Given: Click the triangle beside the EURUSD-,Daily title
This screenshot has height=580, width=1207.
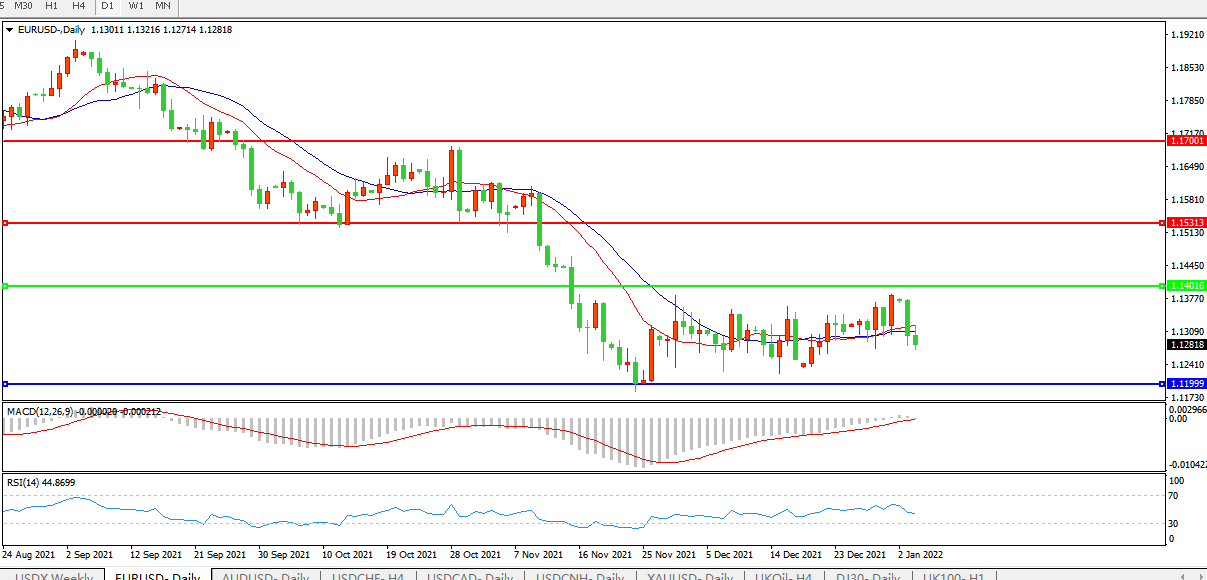Looking at the screenshot, I should tap(10, 30).
